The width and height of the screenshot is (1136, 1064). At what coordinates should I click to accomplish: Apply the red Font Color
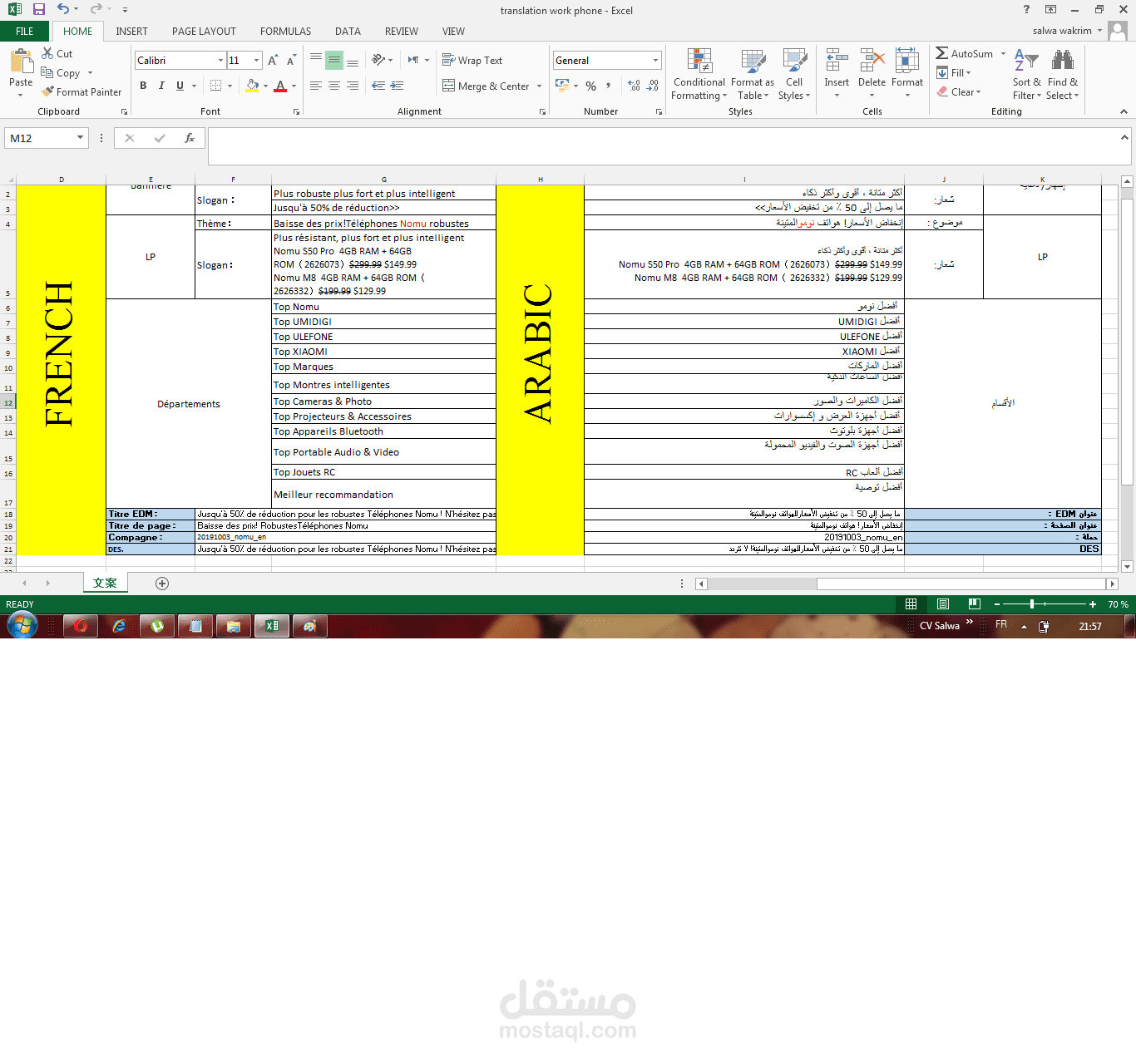tap(280, 86)
